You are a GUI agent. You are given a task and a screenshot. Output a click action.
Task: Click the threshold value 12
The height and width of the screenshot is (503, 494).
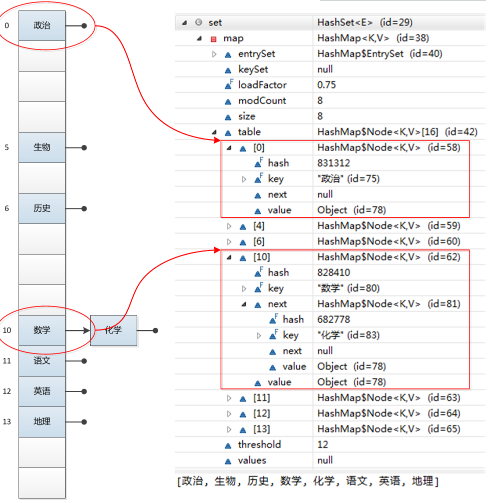click(x=323, y=445)
